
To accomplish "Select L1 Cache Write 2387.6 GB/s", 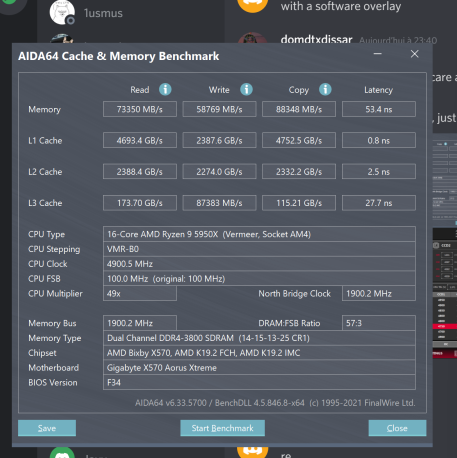I will (x=219, y=140).
